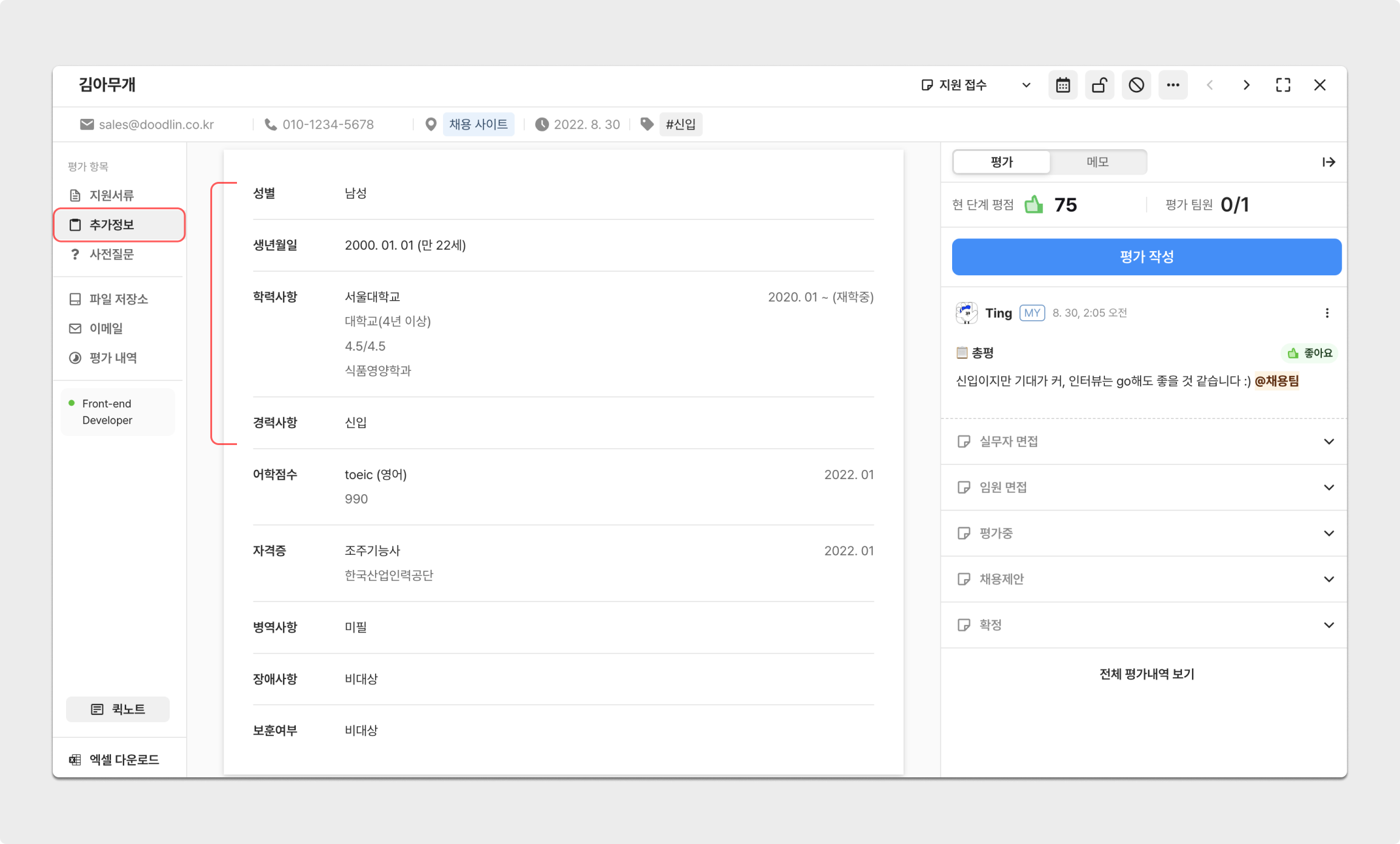Click the 평가 작성 button
Viewport: 1400px width, 844px height.
(1146, 256)
